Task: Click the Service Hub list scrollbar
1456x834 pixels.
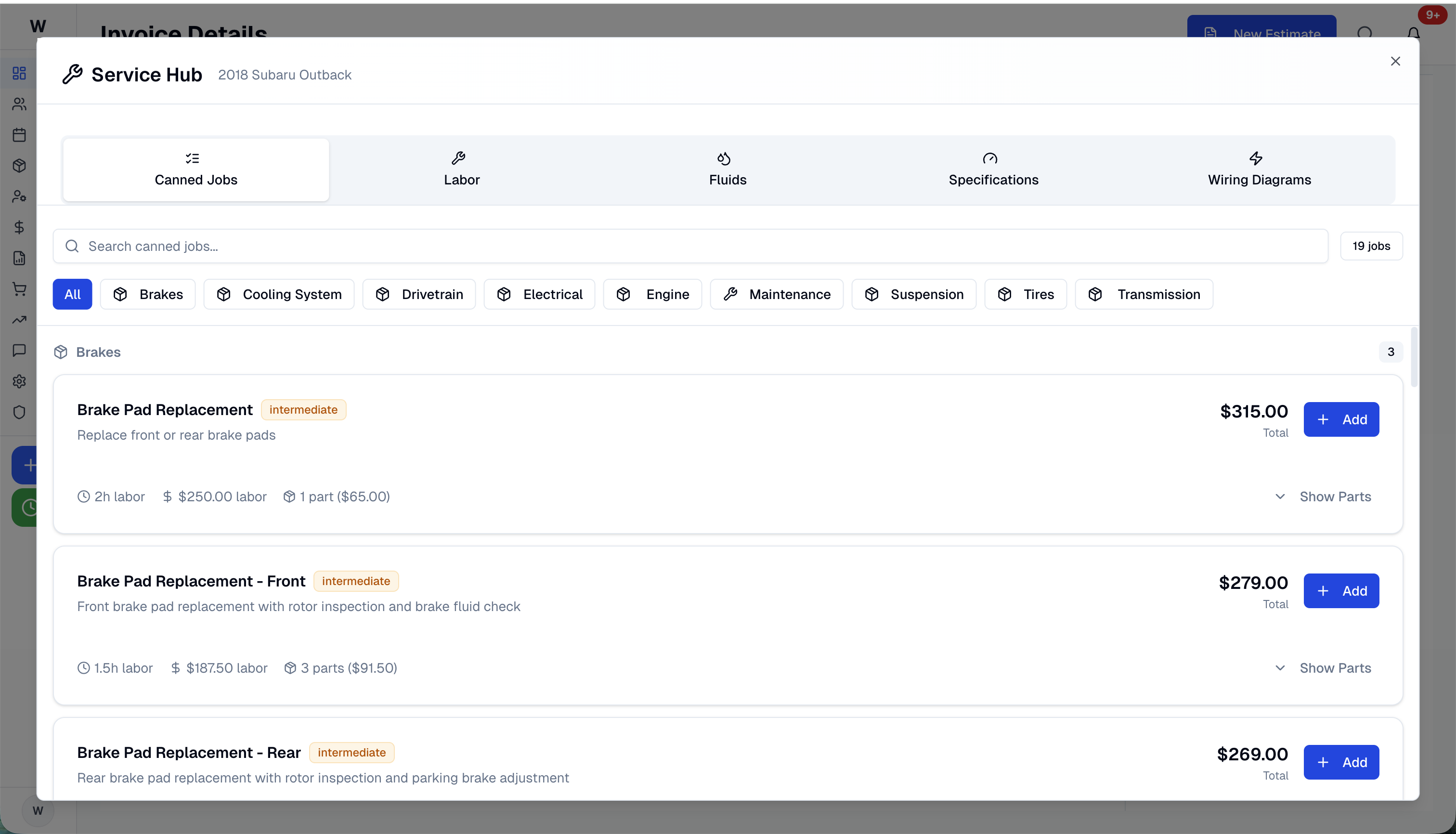Action: click(1414, 357)
